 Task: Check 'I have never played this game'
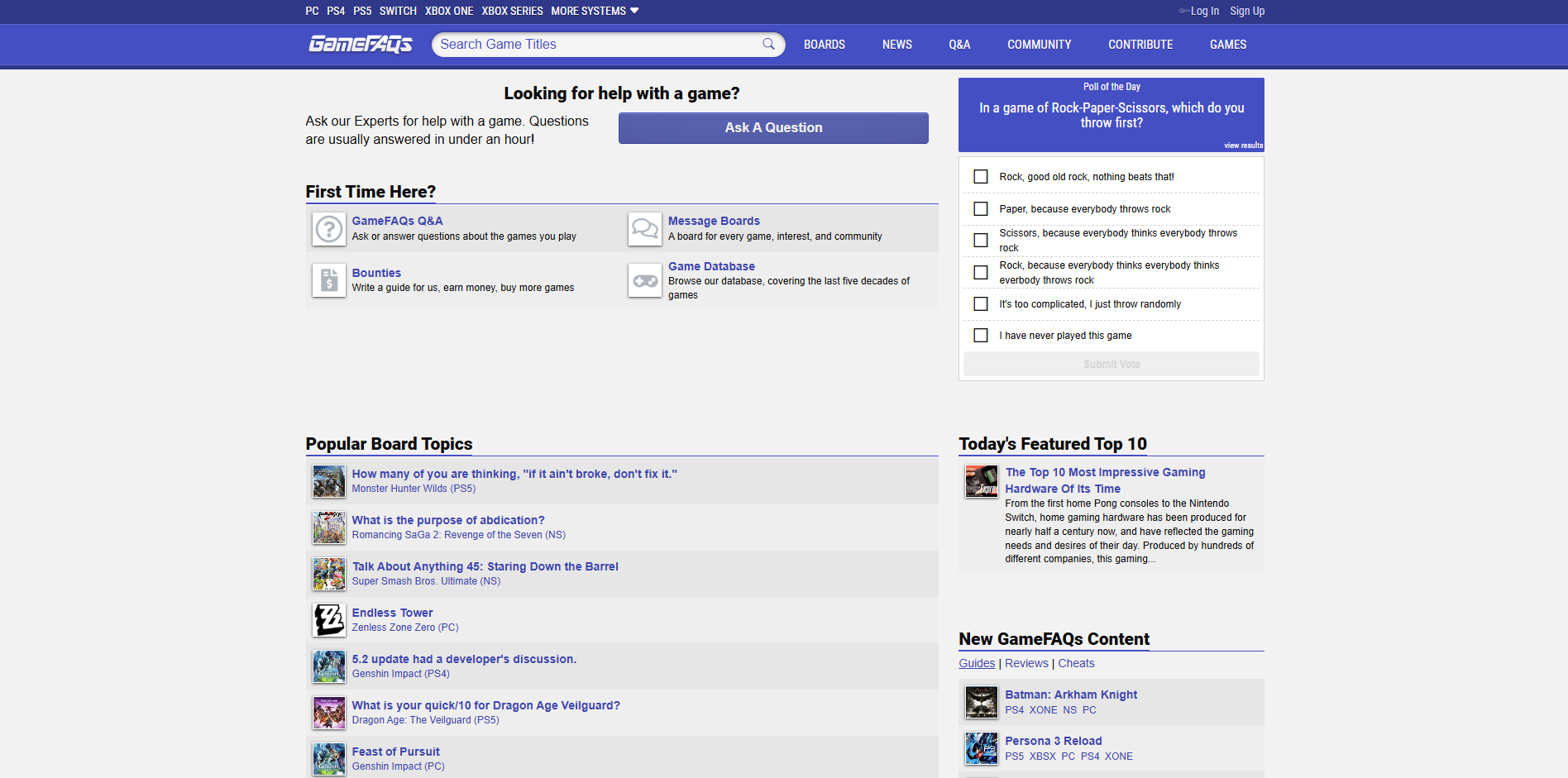[x=981, y=336]
